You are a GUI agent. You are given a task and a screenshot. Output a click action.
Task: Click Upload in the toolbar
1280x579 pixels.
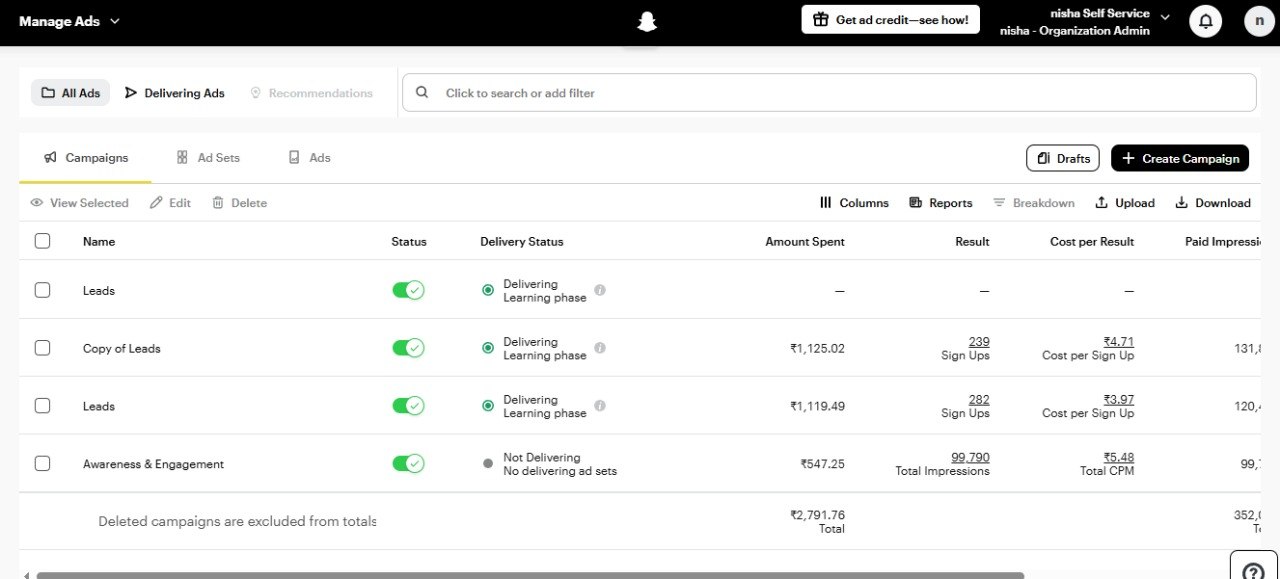coord(1125,203)
